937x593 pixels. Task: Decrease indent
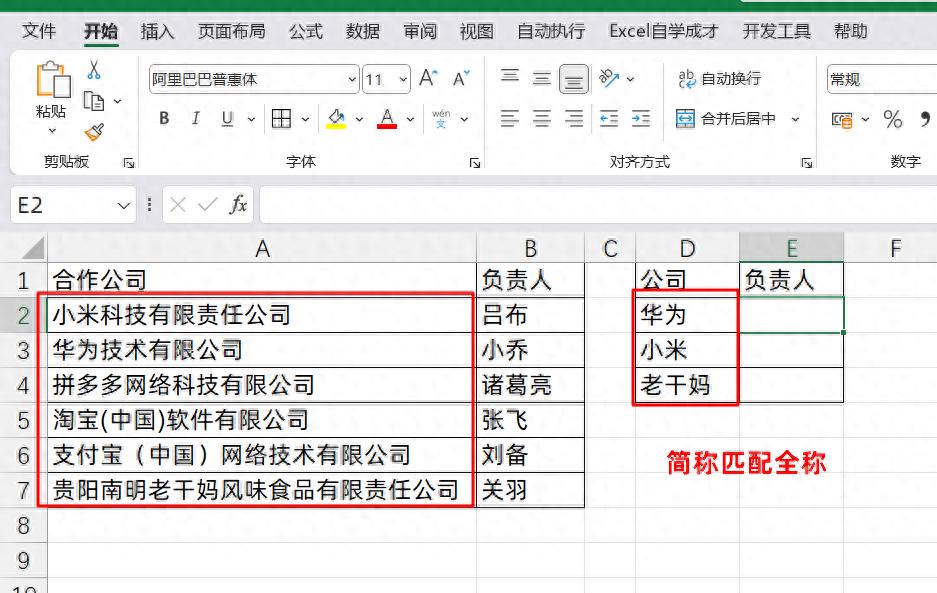tap(609, 118)
